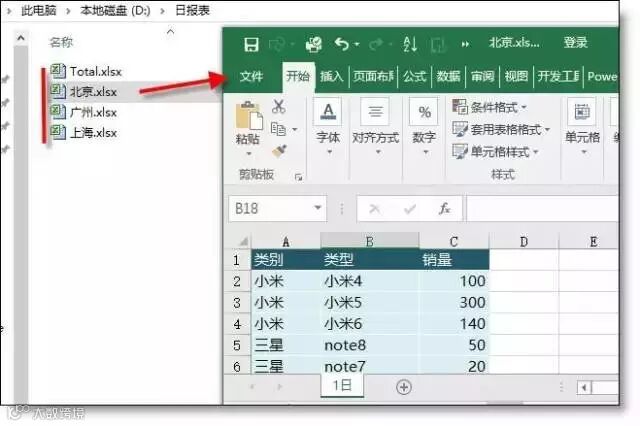Click the Save icon in Excel toolbar
Image resolution: width=640 pixels, height=426 pixels.
tap(251, 44)
